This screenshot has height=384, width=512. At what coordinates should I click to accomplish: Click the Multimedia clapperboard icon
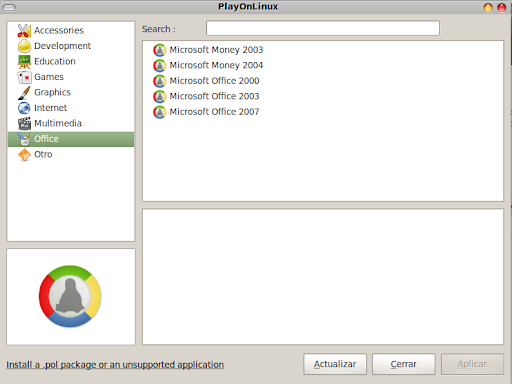pyautogui.click(x=24, y=124)
